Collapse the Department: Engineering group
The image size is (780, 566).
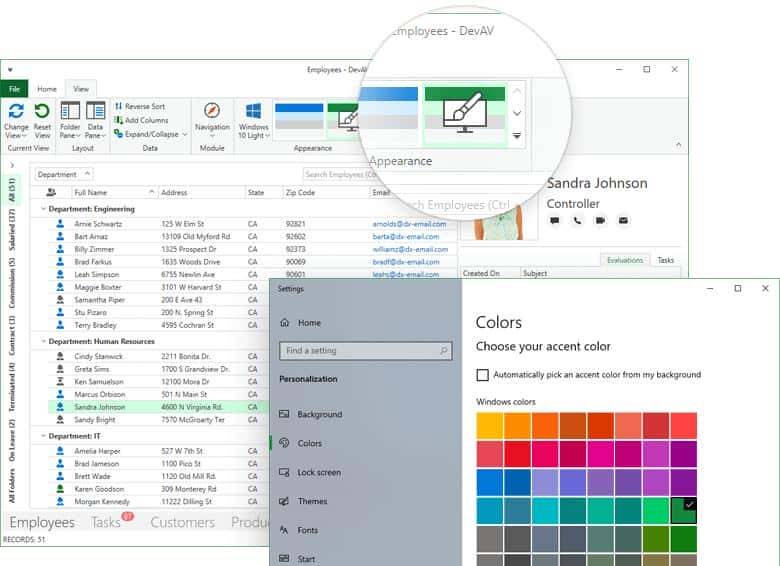point(43,209)
